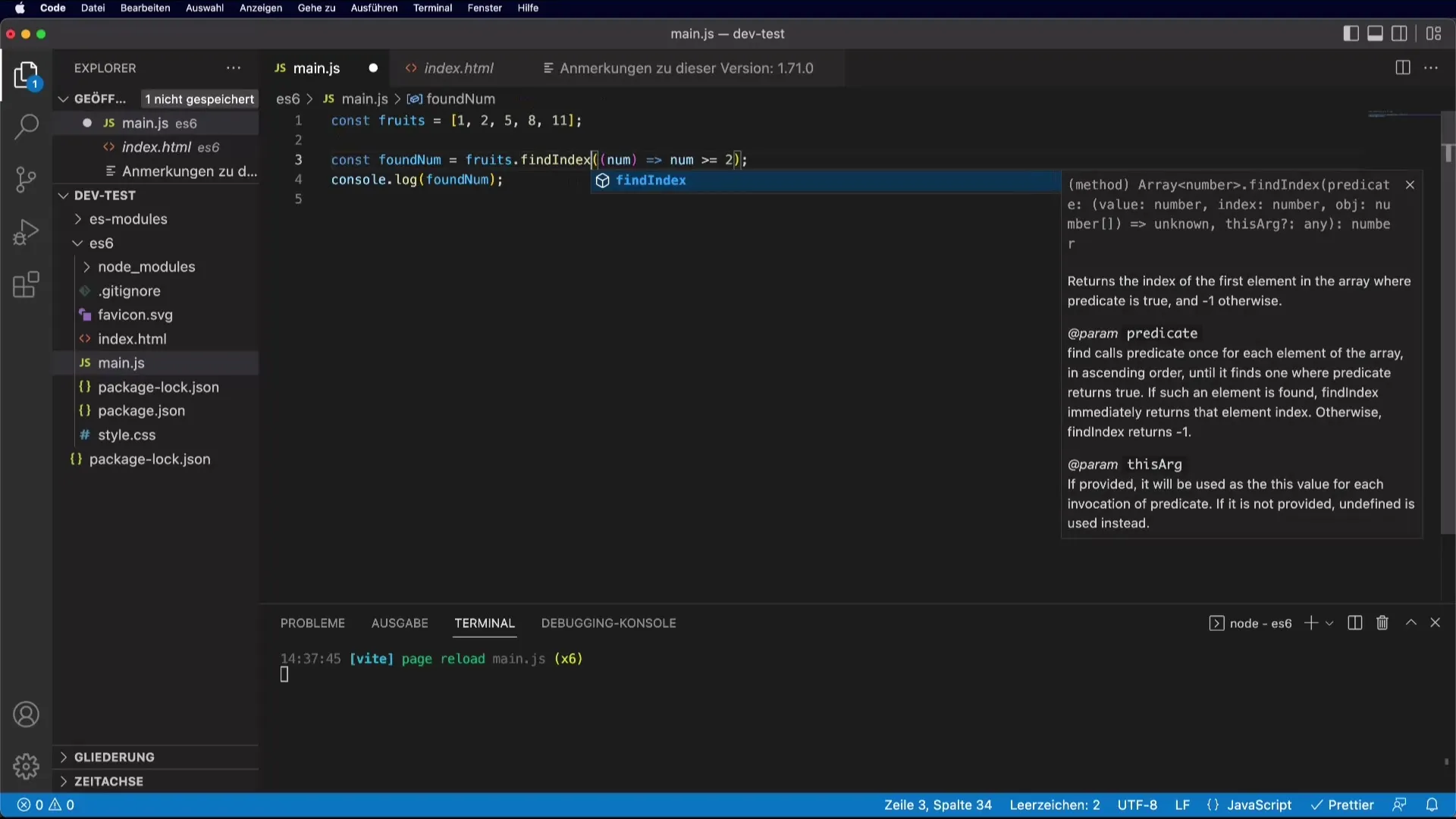Open Source Control view in activity bar

click(x=27, y=180)
